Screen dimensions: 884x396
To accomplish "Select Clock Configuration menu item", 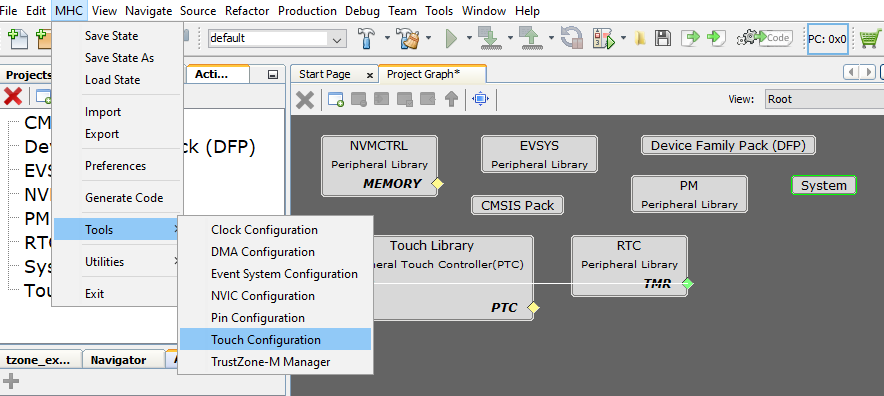I will point(275,230).
